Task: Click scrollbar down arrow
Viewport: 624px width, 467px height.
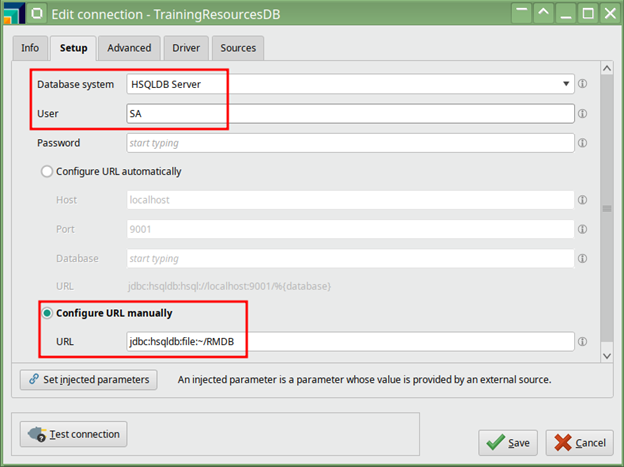Action: (607, 356)
